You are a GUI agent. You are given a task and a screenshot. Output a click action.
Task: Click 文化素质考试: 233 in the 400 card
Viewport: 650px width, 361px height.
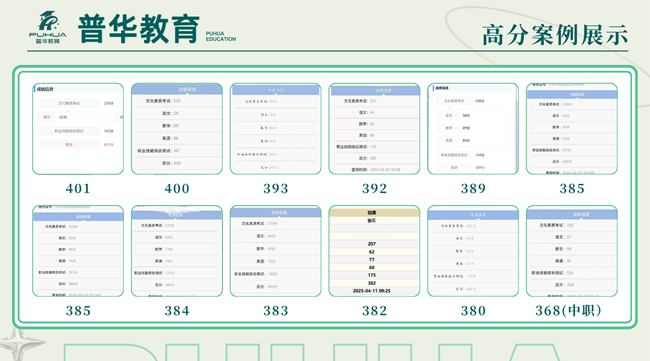pyautogui.click(x=163, y=101)
